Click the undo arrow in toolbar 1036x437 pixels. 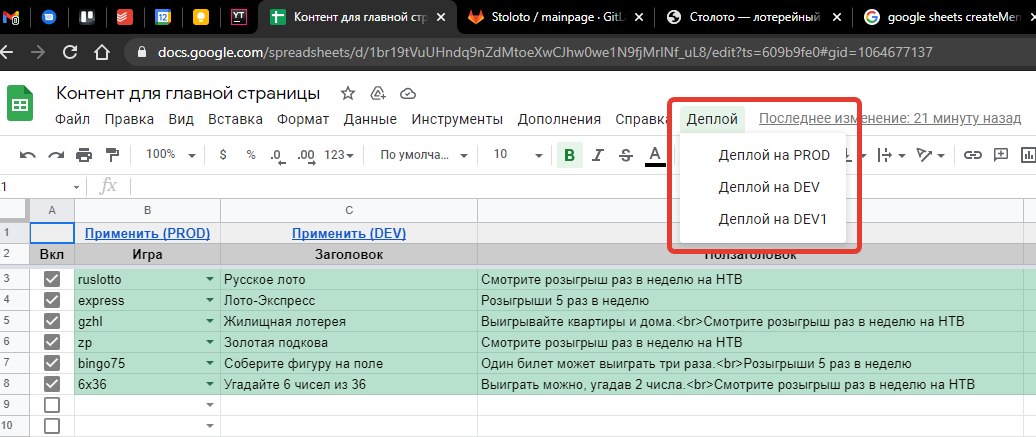28,155
